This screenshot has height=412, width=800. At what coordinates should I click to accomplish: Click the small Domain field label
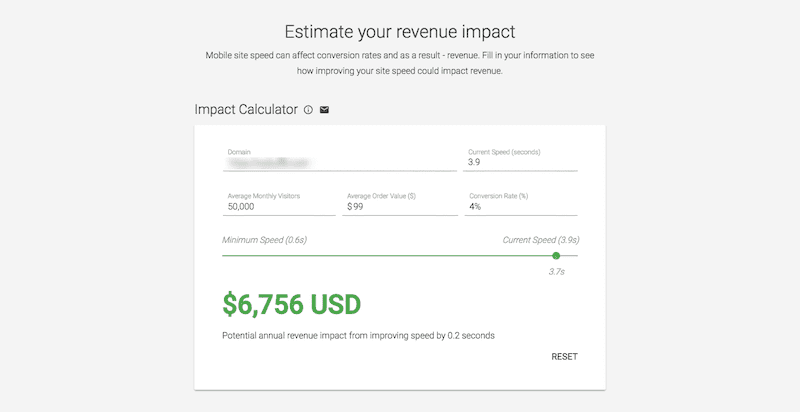[239, 152]
